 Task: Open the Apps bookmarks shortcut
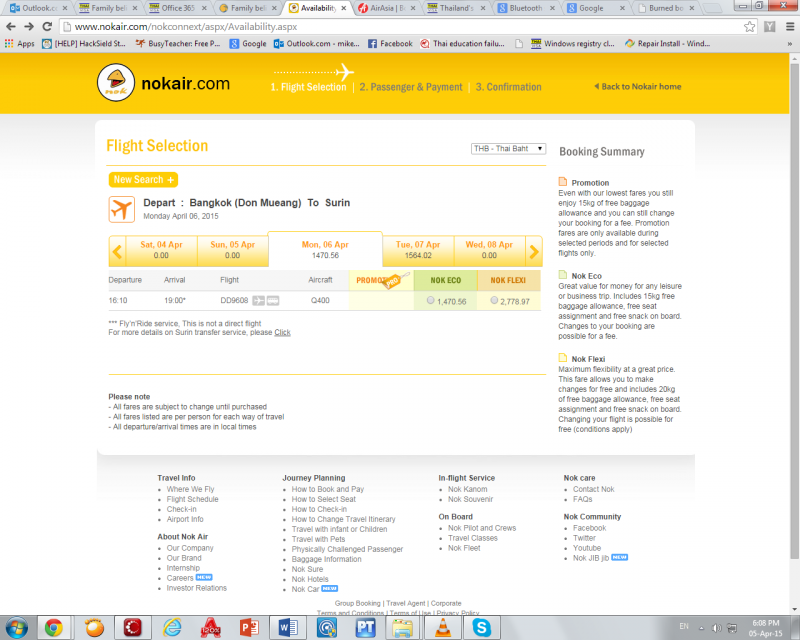(19, 44)
